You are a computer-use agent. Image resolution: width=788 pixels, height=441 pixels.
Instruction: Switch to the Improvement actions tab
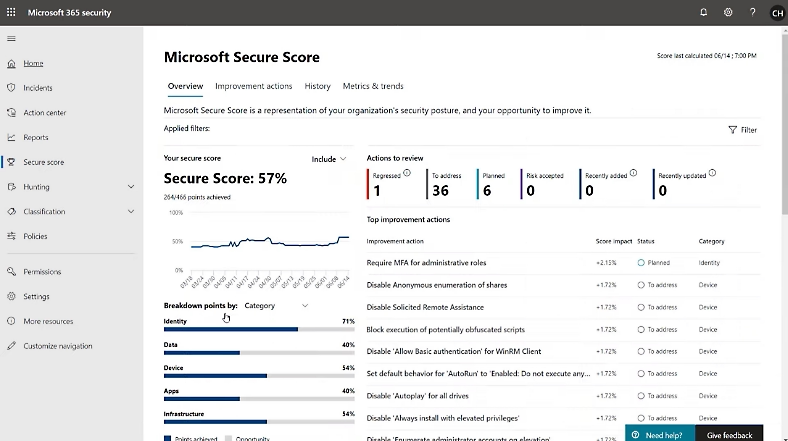click(253, 86)
